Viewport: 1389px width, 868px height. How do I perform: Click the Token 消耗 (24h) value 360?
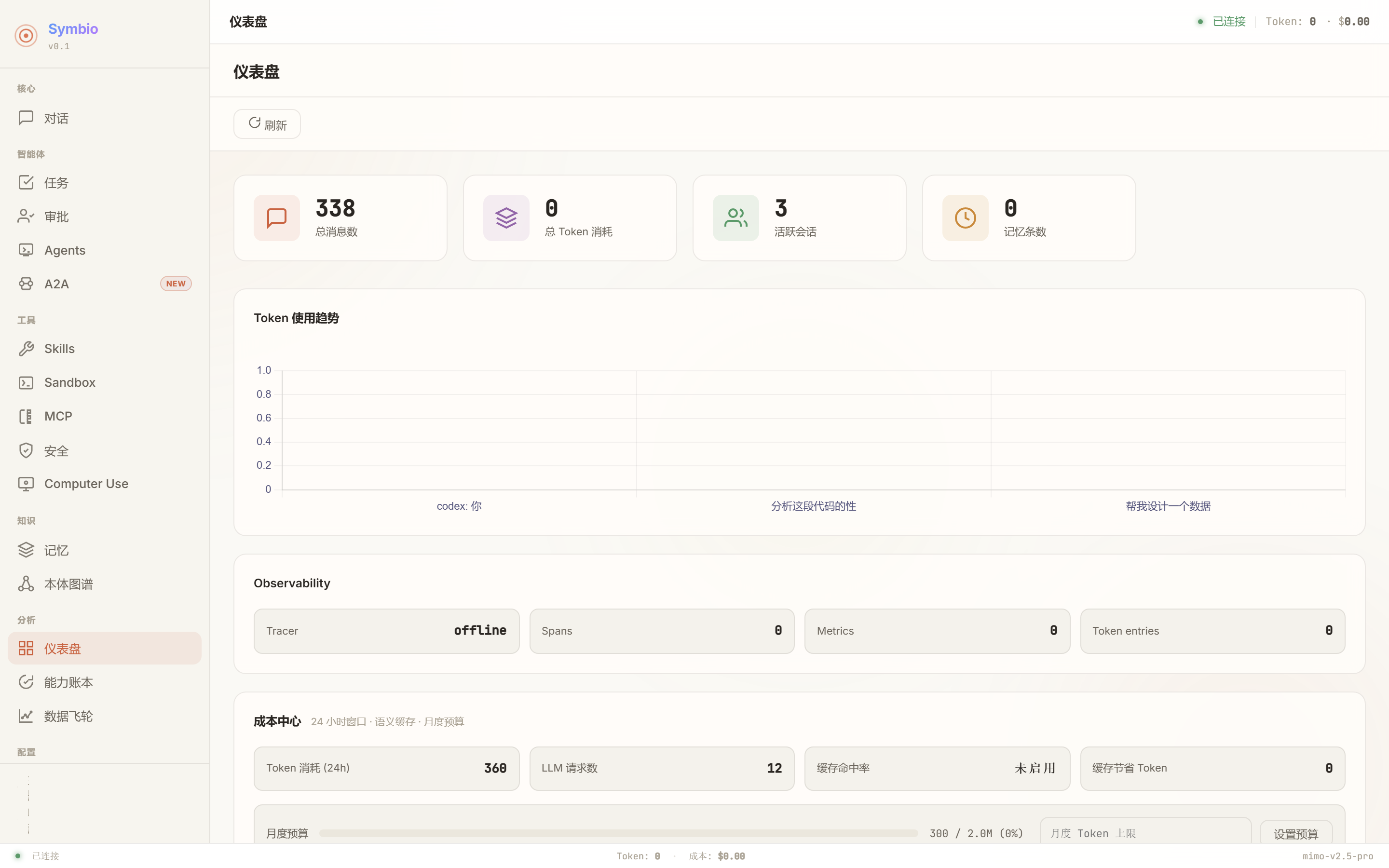[x=495, y=768]
